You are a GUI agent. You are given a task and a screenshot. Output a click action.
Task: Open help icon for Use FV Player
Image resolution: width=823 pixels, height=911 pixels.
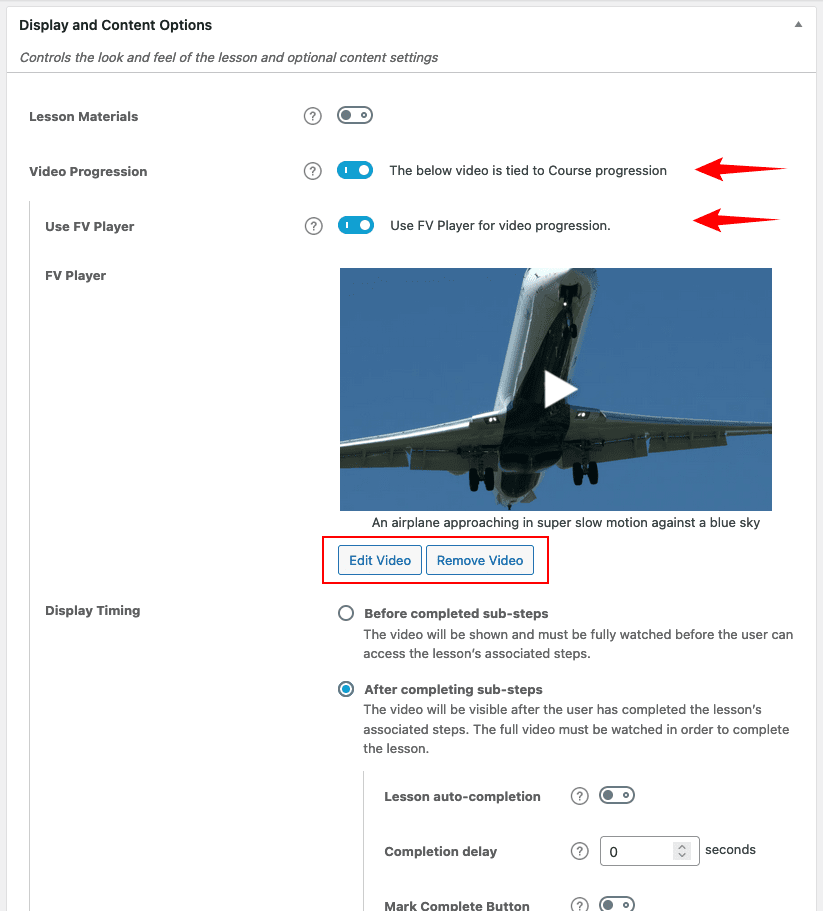(314, 226)
